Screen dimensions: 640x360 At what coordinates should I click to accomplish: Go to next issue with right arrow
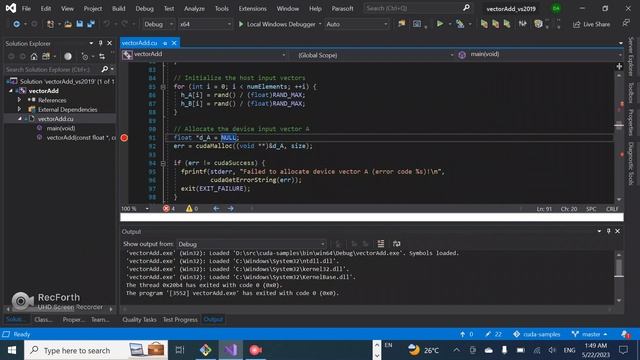coord(231,209)
